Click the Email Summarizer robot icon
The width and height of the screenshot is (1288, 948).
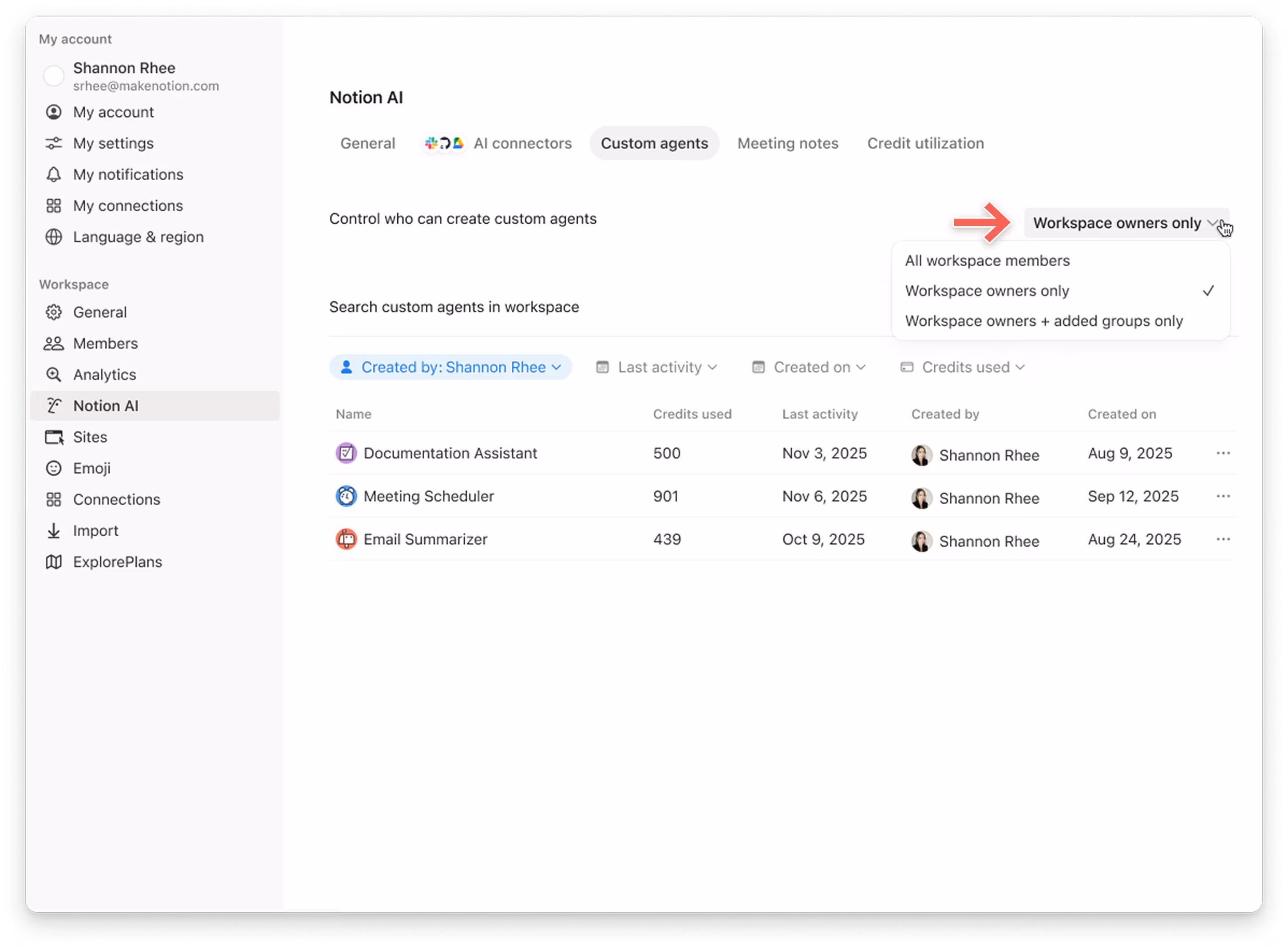(x=346, y=539)
